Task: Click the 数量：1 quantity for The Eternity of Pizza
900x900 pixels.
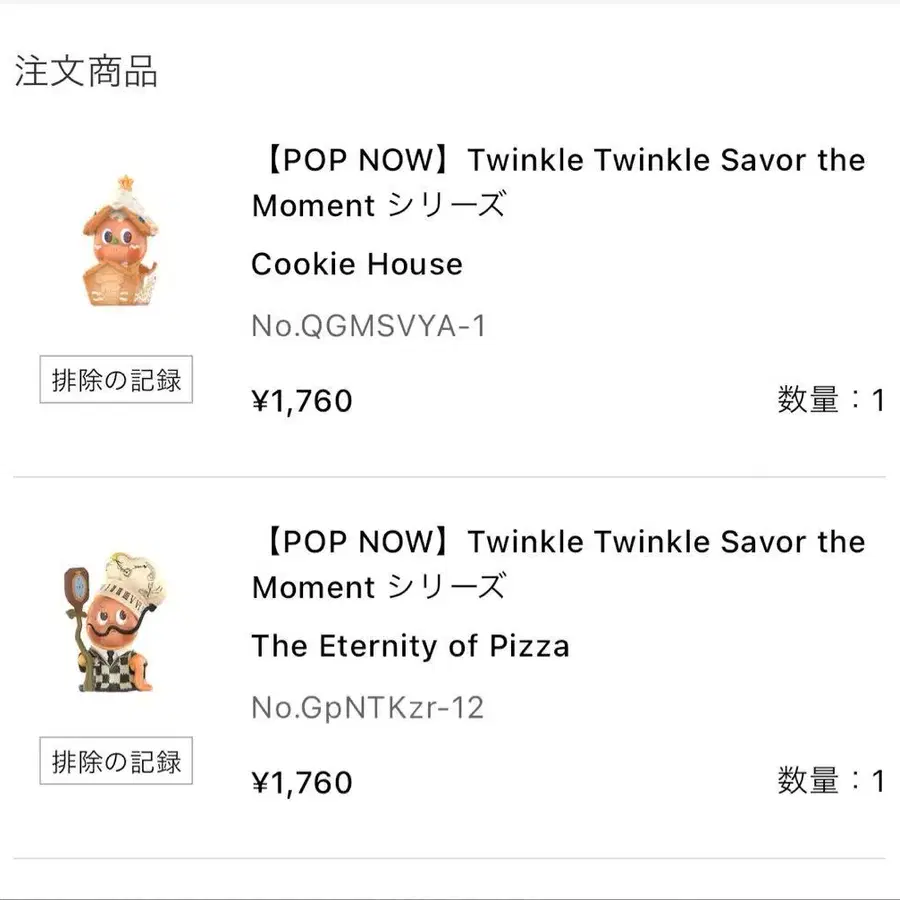Action: (x=830, y=782)
